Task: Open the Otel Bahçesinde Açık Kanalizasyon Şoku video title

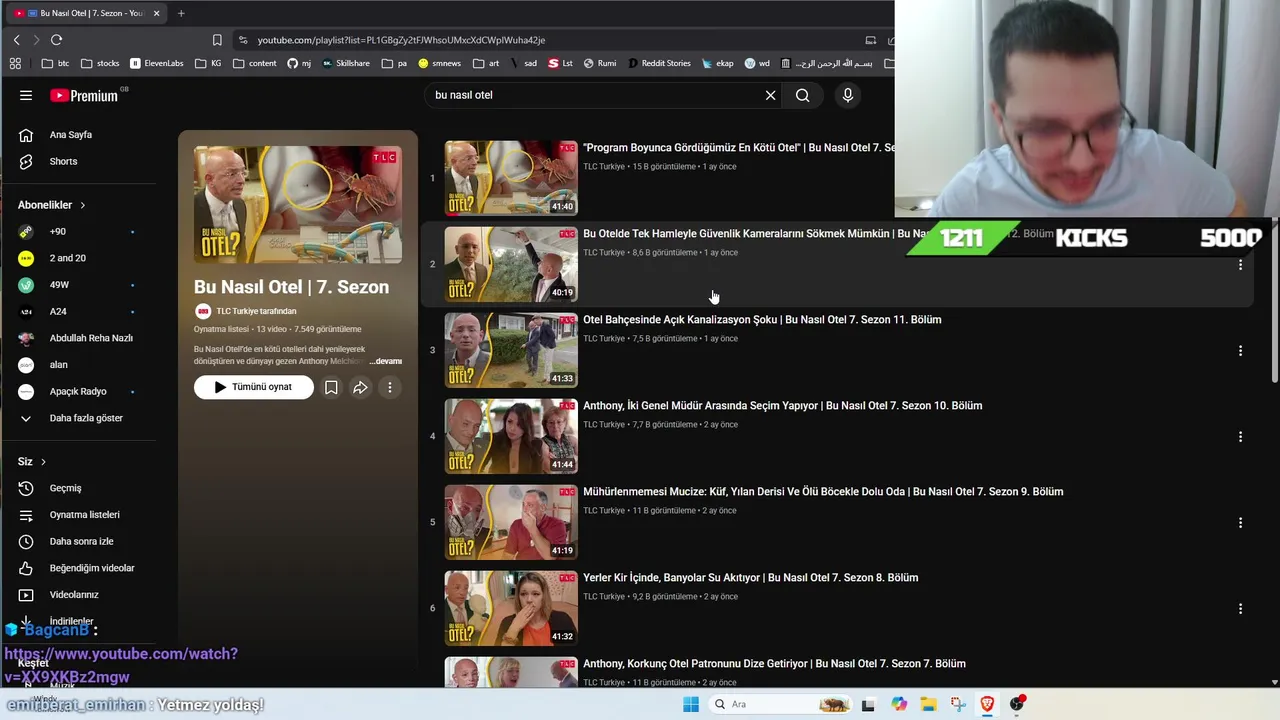Action: 762,320
